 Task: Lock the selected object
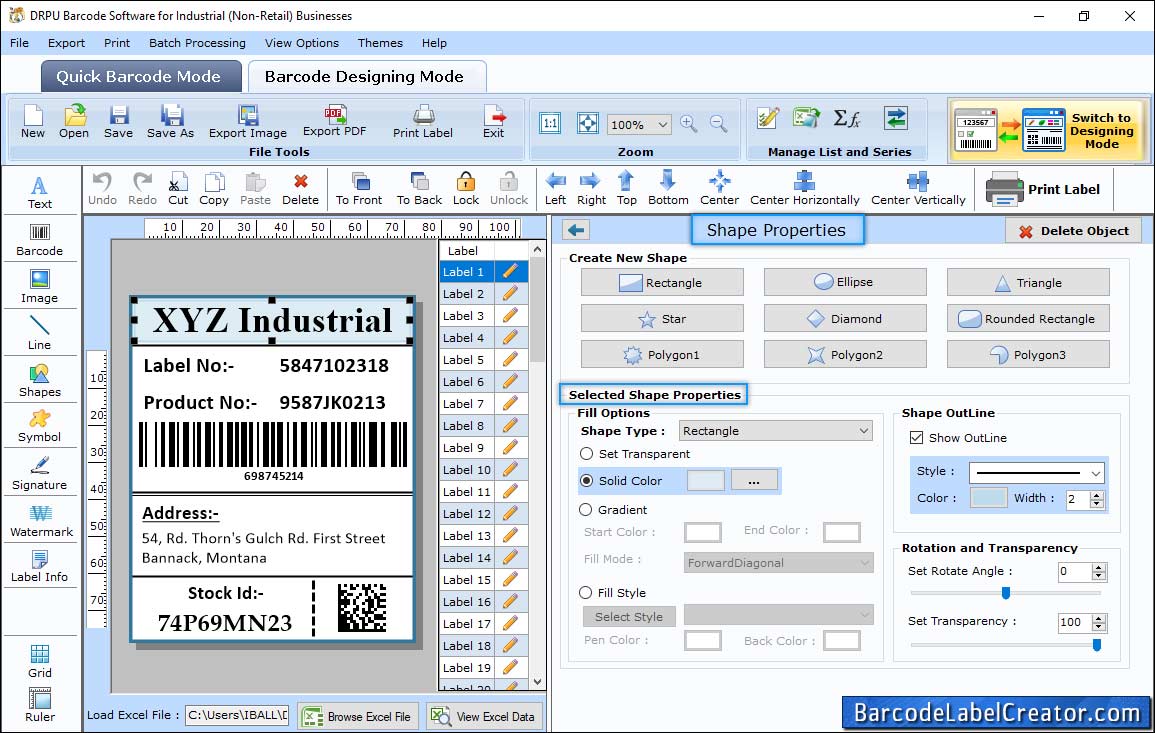coord(466,189)
